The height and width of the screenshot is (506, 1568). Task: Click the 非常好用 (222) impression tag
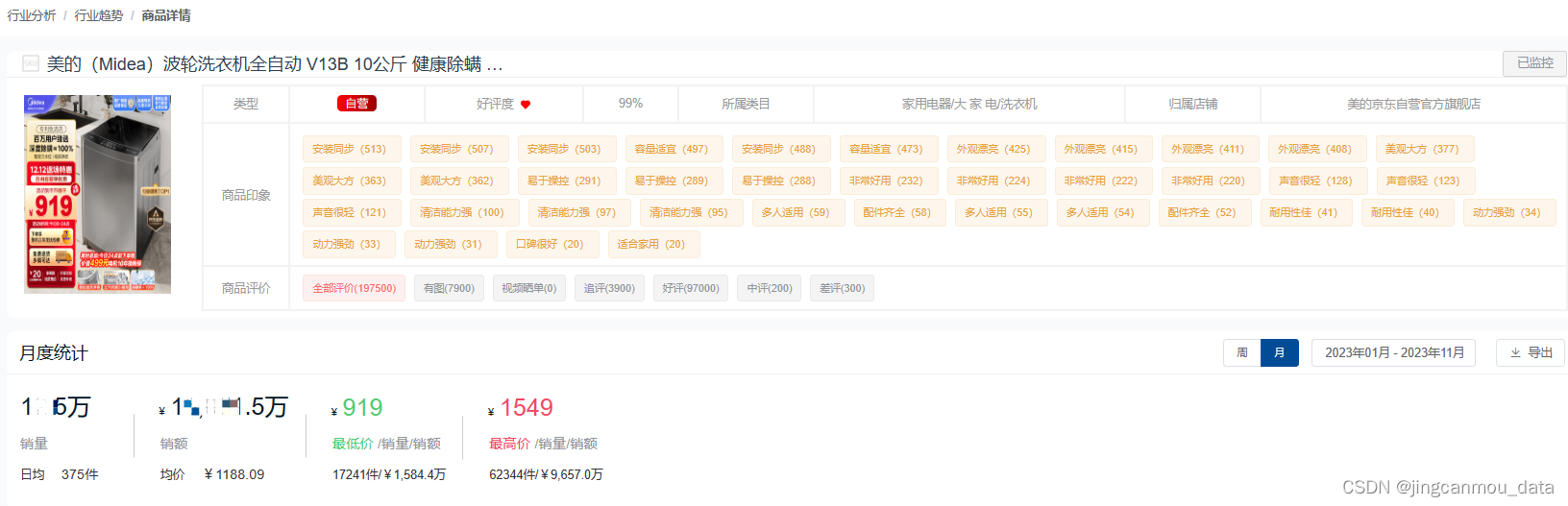tap(1102, 181)
